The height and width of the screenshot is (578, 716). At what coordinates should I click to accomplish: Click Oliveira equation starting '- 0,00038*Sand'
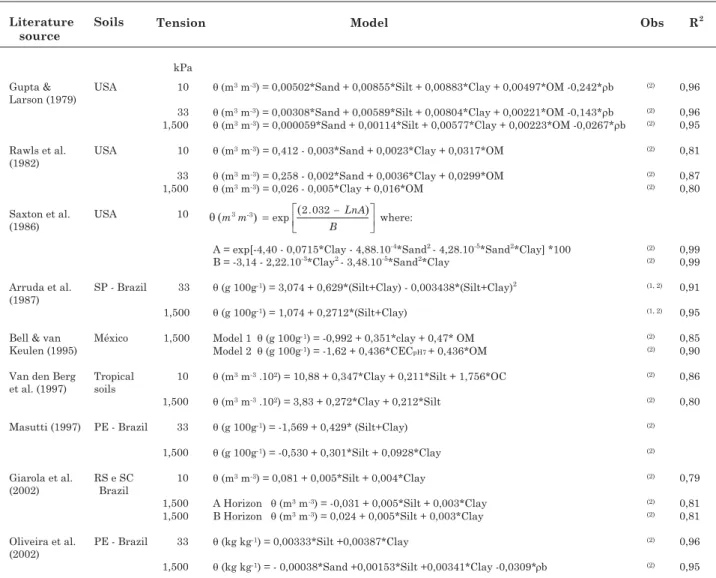379,567
